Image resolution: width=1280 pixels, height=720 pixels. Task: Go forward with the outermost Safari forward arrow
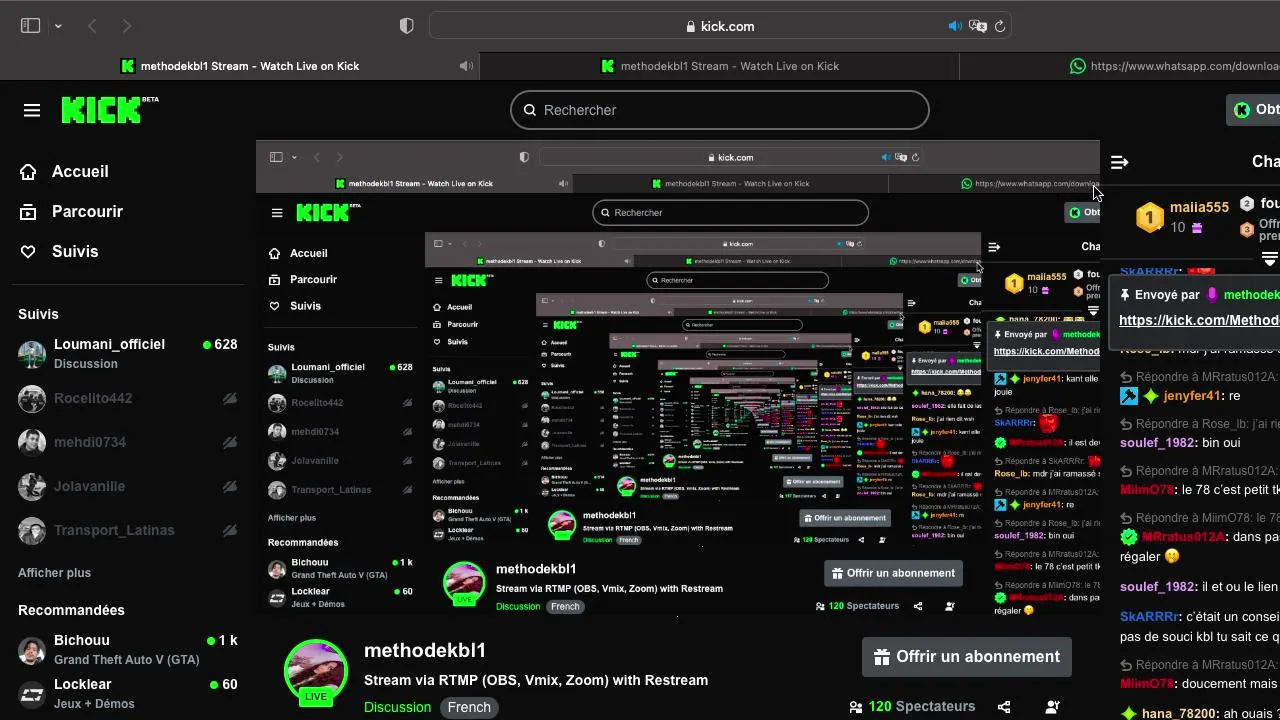point(126,26)
